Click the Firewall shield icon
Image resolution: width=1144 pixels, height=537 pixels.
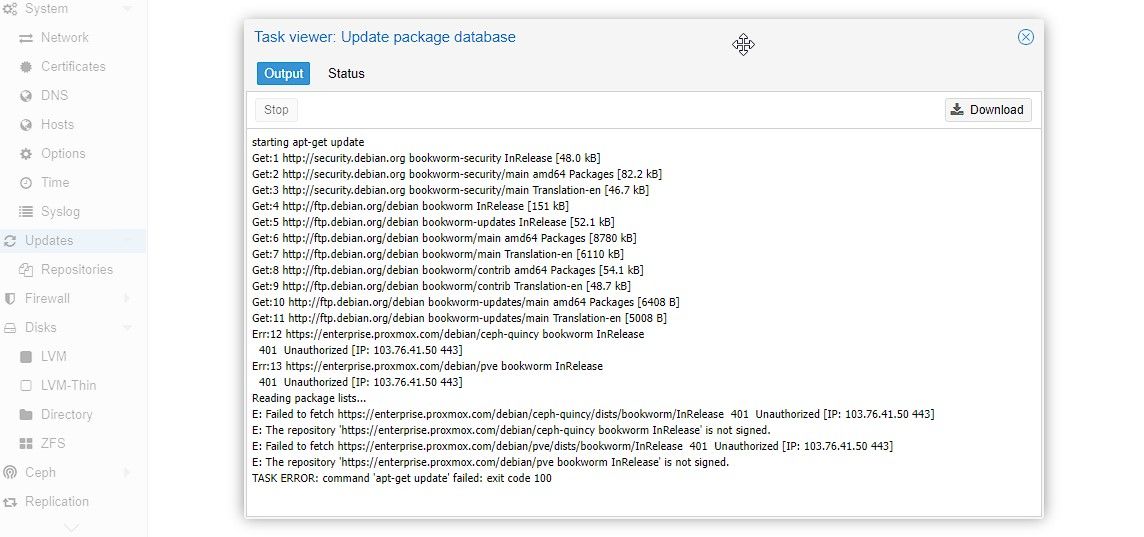pos(10,299)
